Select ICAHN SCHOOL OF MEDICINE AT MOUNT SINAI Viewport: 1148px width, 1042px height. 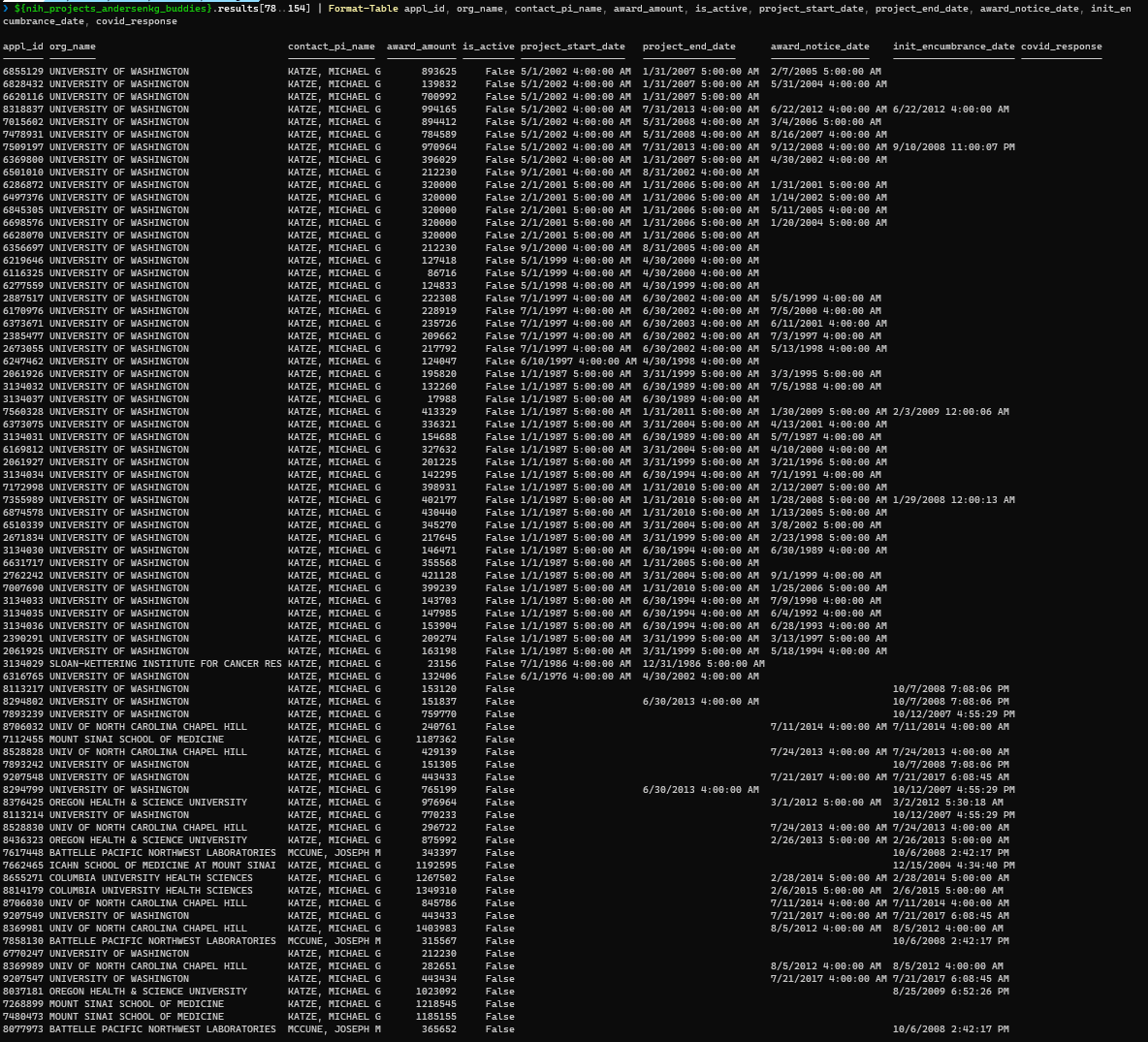point(163,866)
